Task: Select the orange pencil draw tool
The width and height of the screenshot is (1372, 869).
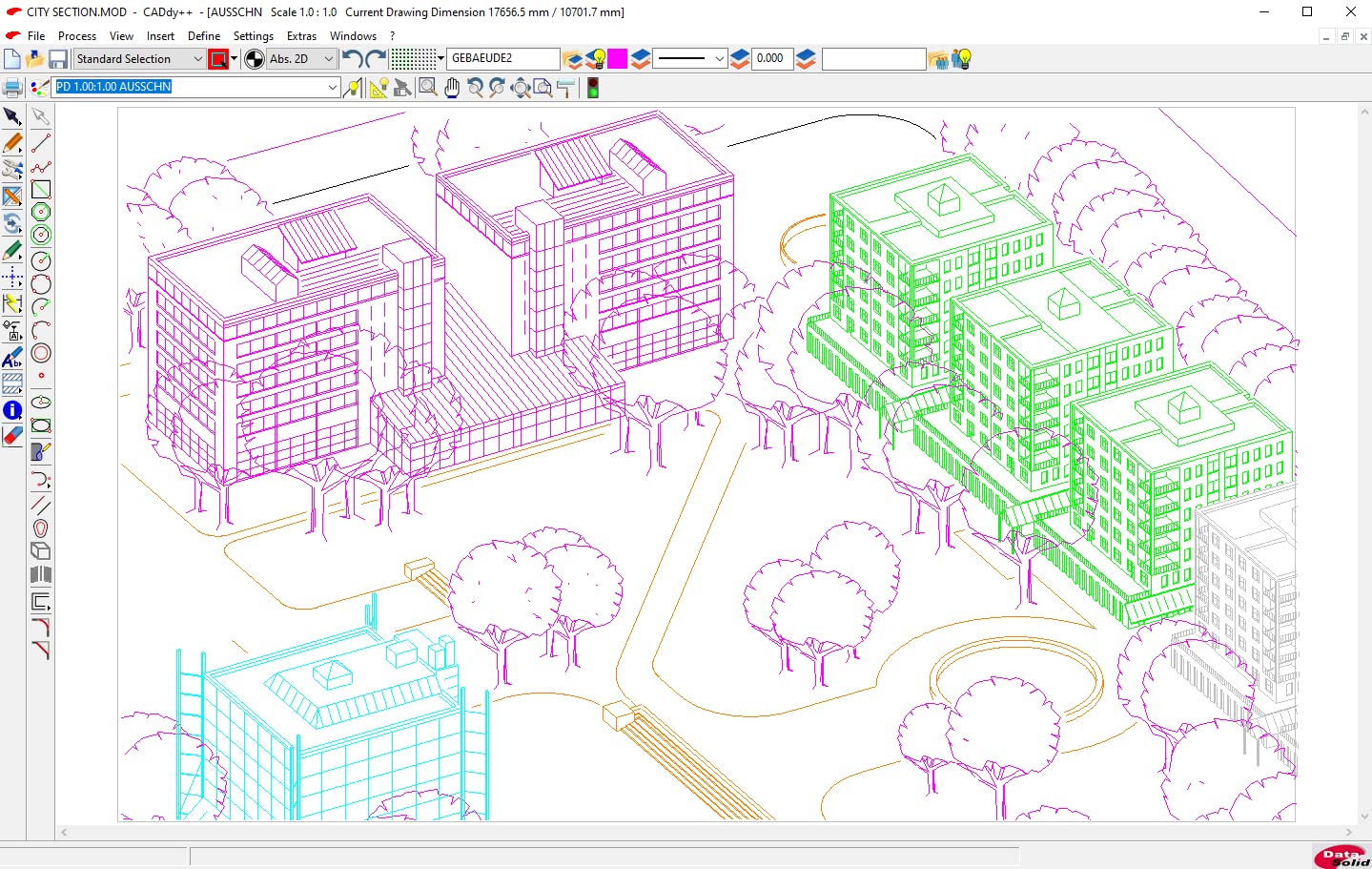Action: tap(12, 143)
